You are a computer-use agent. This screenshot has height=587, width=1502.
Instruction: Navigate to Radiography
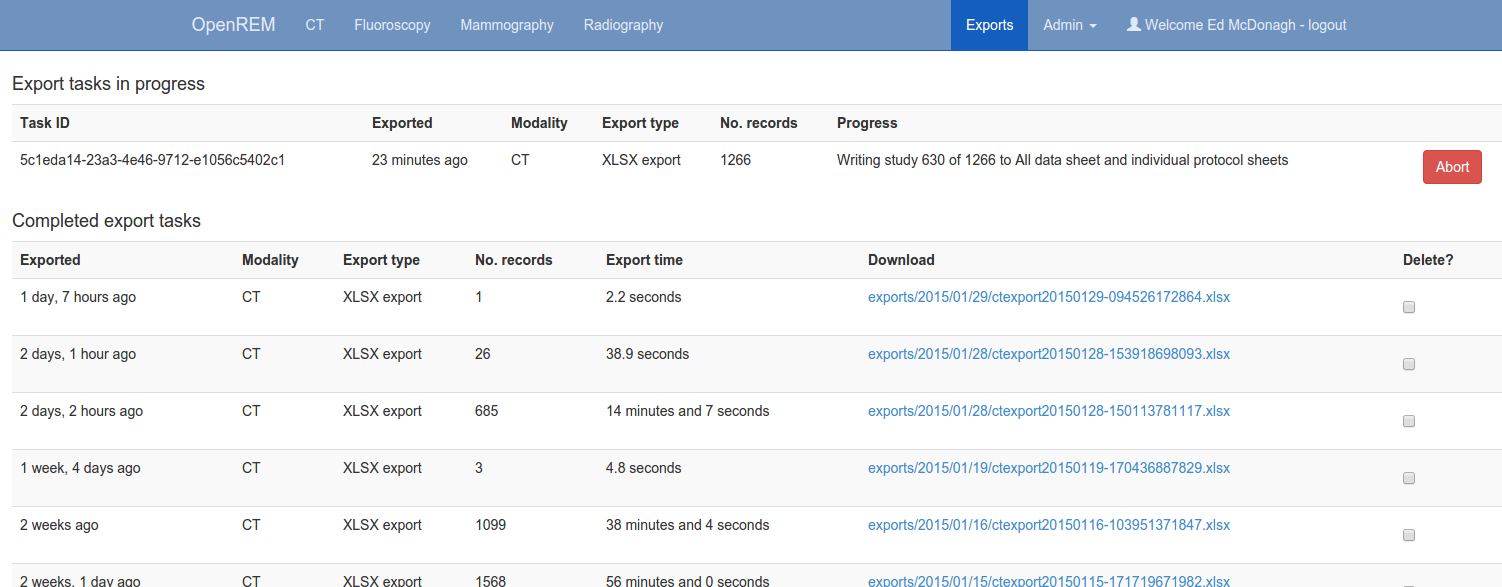point(623,25)
